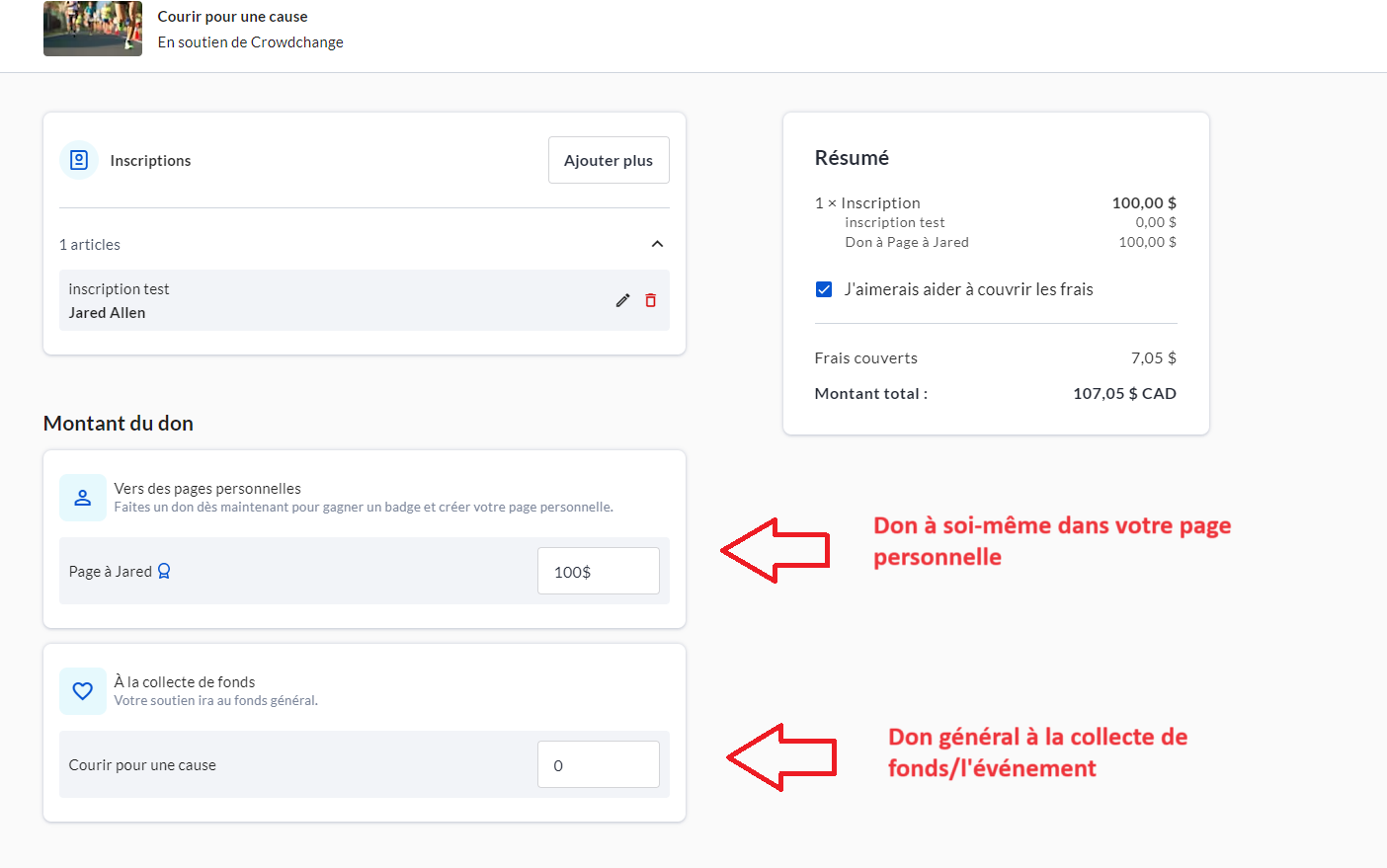Collapse the articles list with the chevron
The width and height of the screenshot is (1387, 868).
[657, 244]
